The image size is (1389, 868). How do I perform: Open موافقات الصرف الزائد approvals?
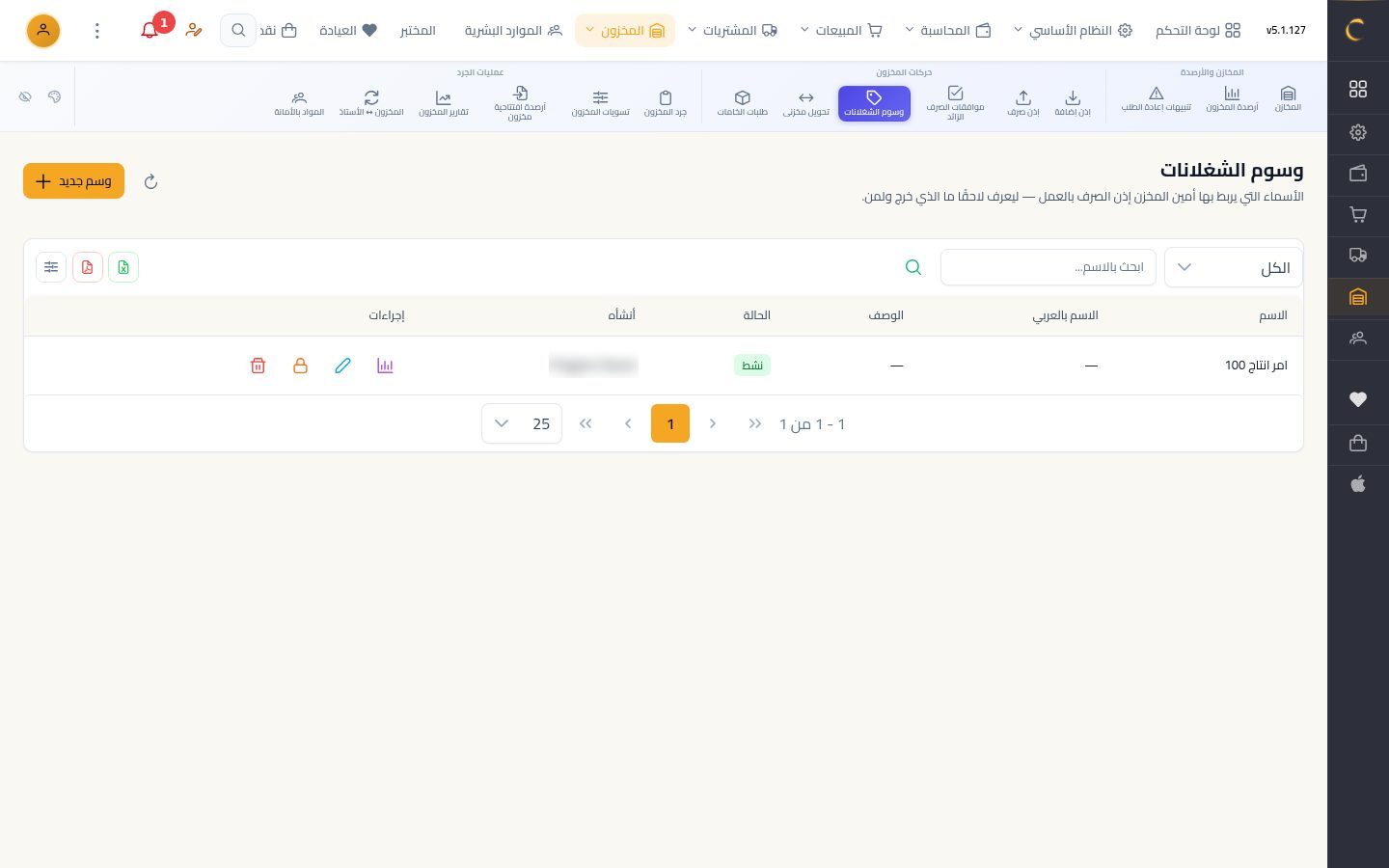pyautogui.click(x=955, y=103)
